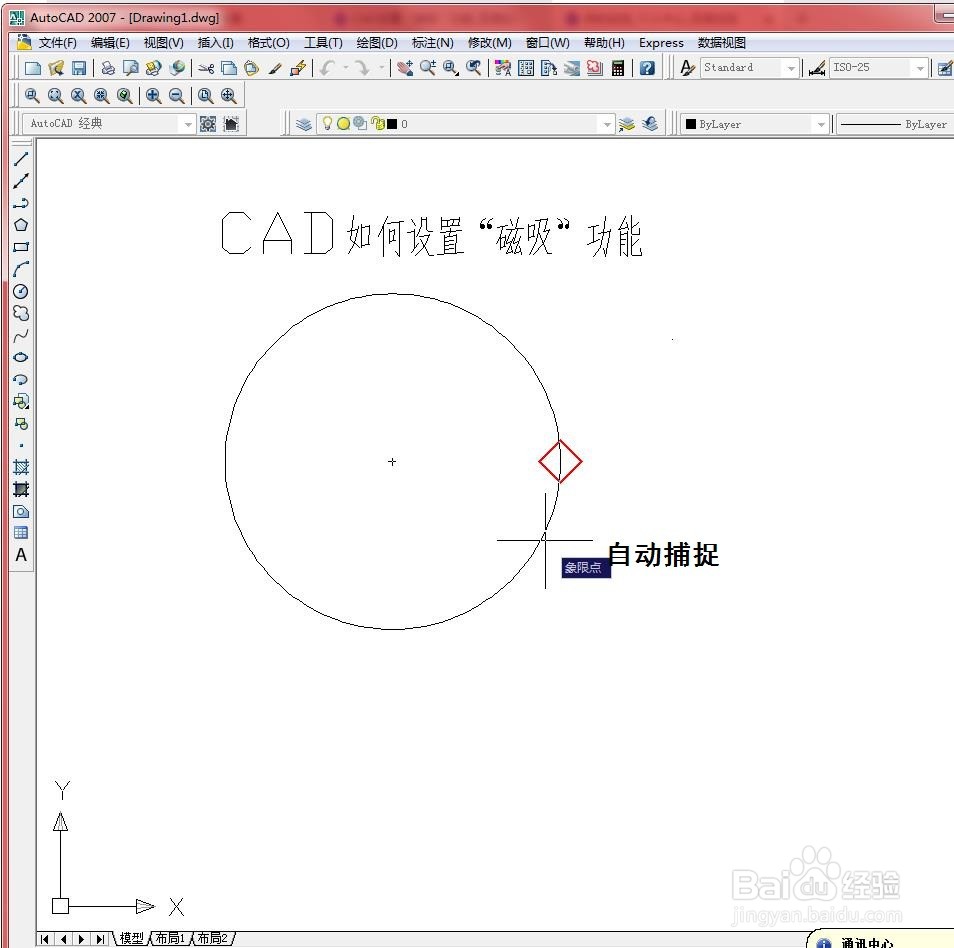
Task: Switch to the 布局1 layout tab
Action: click(x=172, y=939)
